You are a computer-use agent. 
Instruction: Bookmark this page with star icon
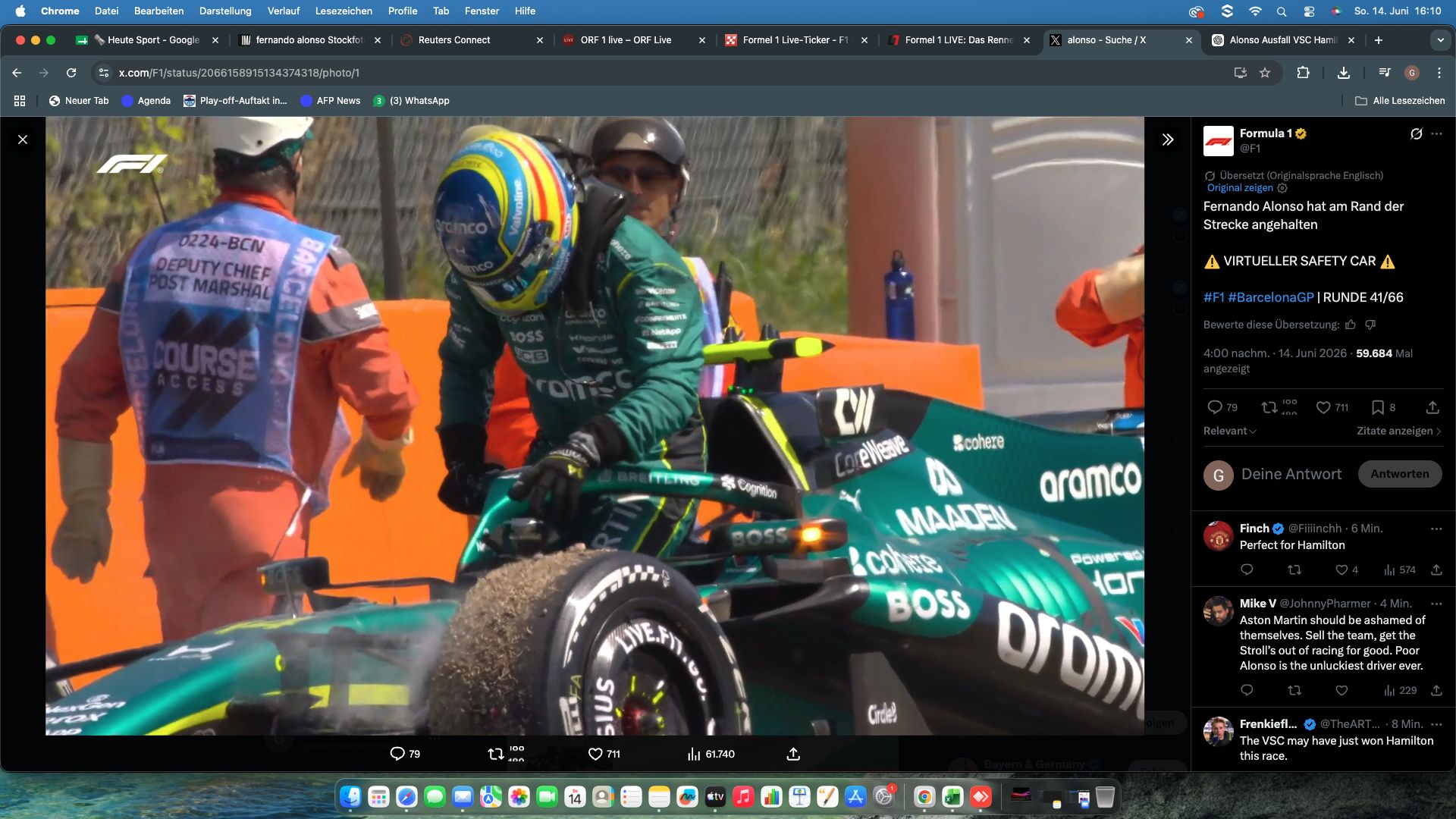(1265, 73)
